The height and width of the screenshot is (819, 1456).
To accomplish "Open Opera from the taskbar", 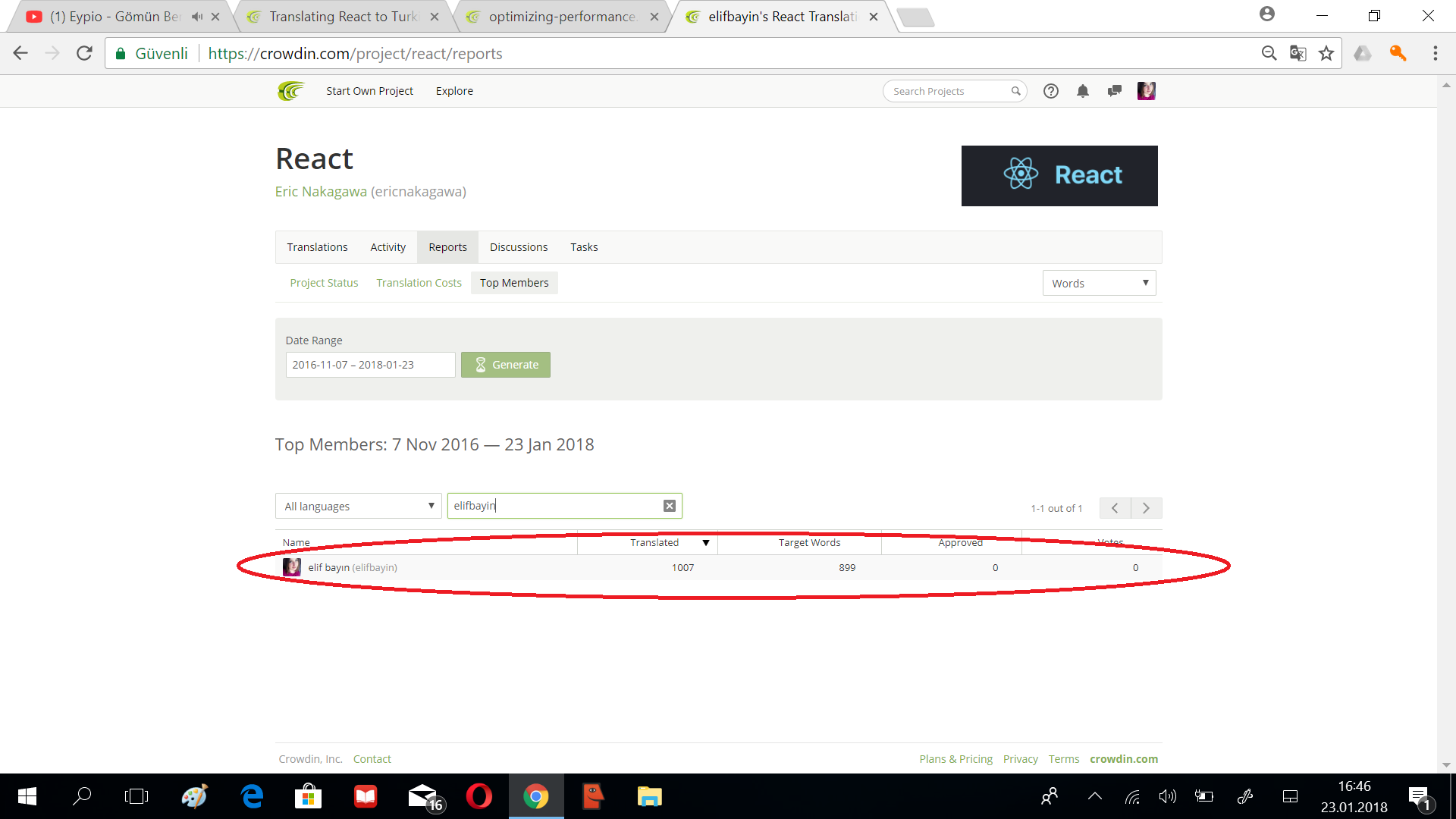I will [x=479, y=796].
